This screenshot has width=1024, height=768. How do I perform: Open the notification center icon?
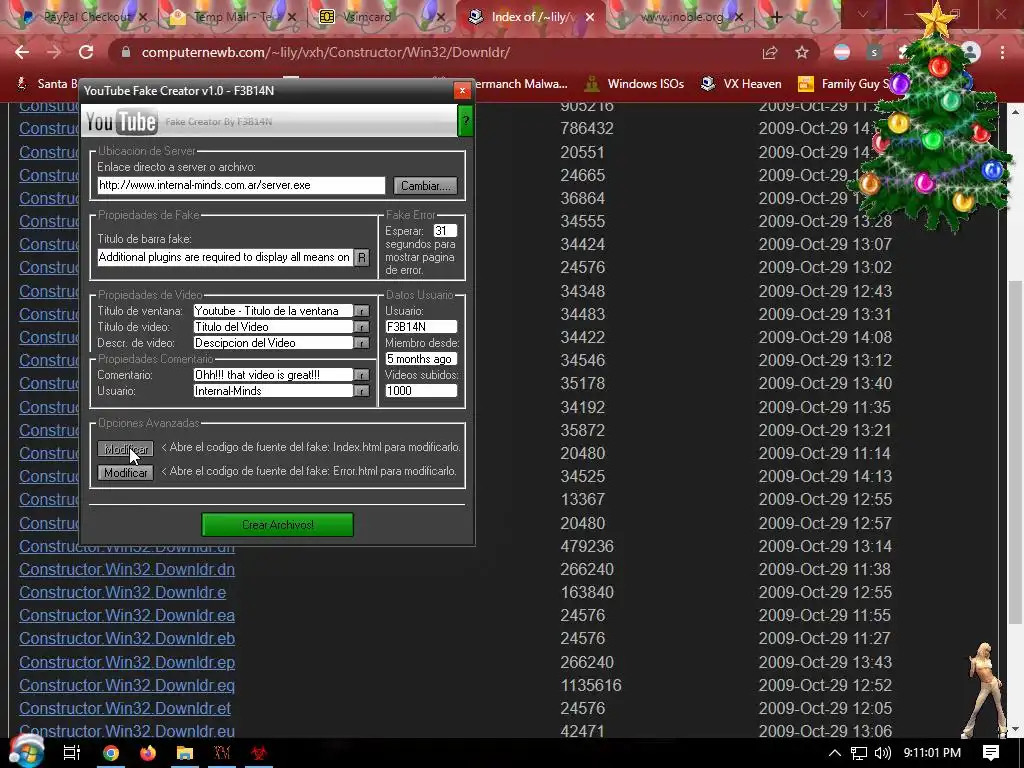[x=991, y=752]
